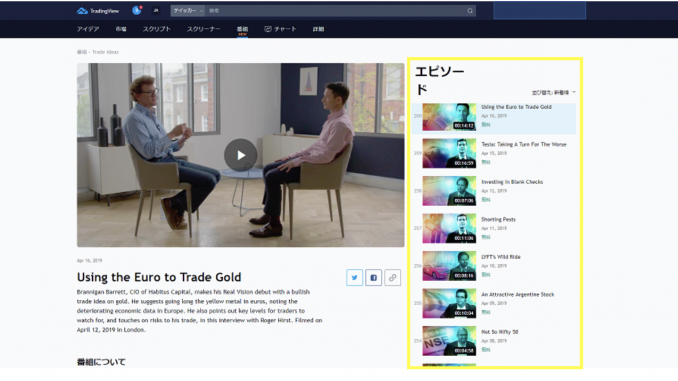Open the episode sort order dropdown
678x381 pixels.
(554, 92)
